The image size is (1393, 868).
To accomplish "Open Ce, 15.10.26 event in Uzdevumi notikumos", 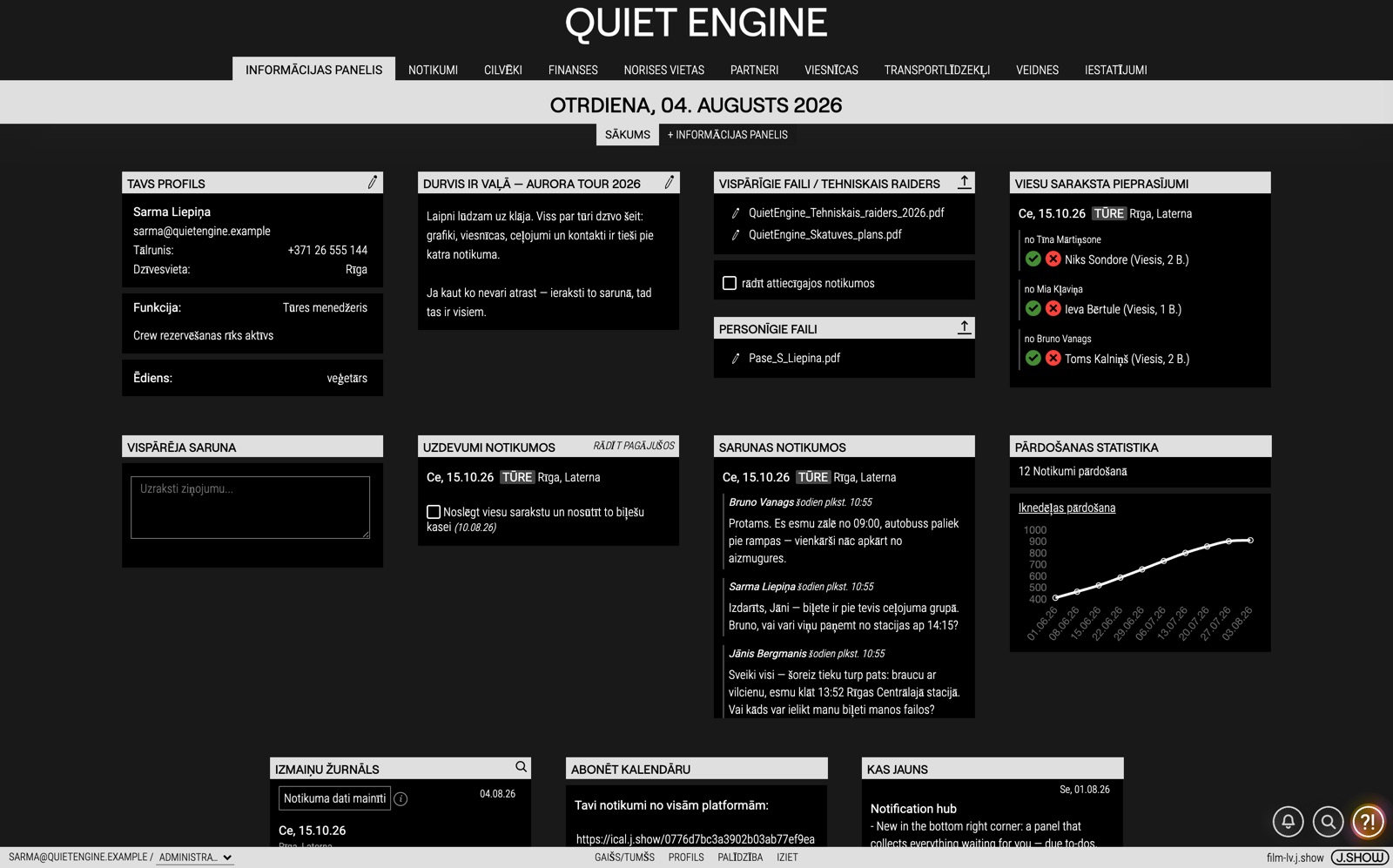I will click(460, 477).
